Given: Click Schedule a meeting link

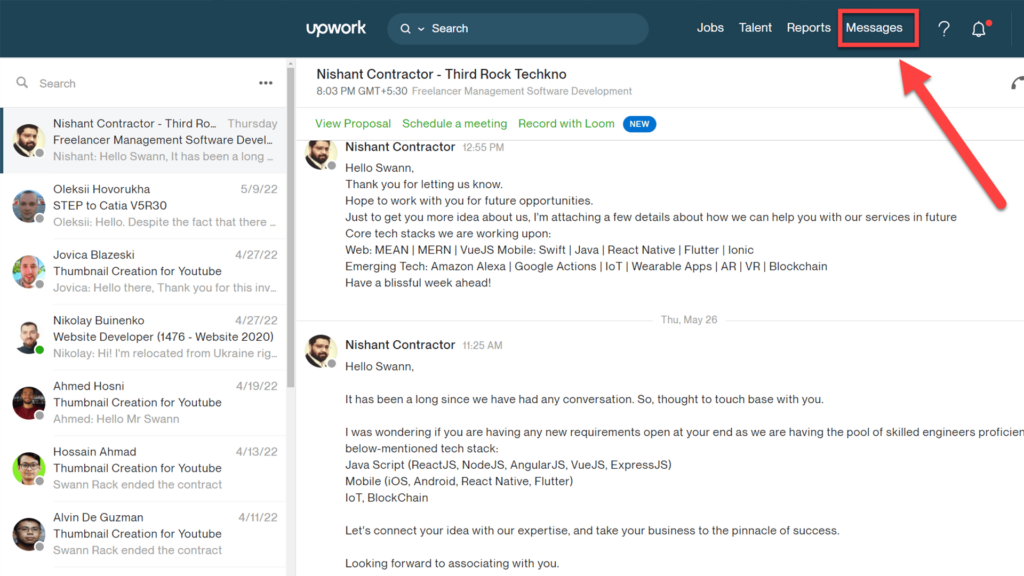Looking at the screenshot, I should 455,123.
